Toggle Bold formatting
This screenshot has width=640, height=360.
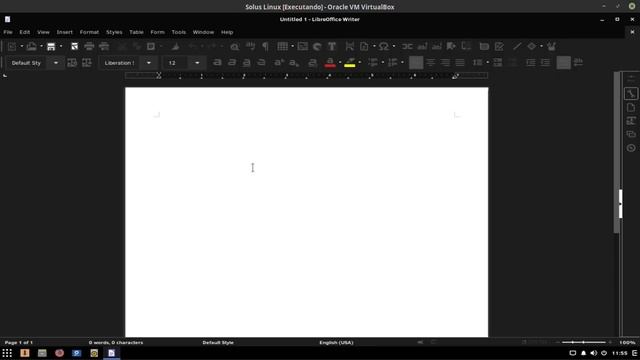point(217,62)
